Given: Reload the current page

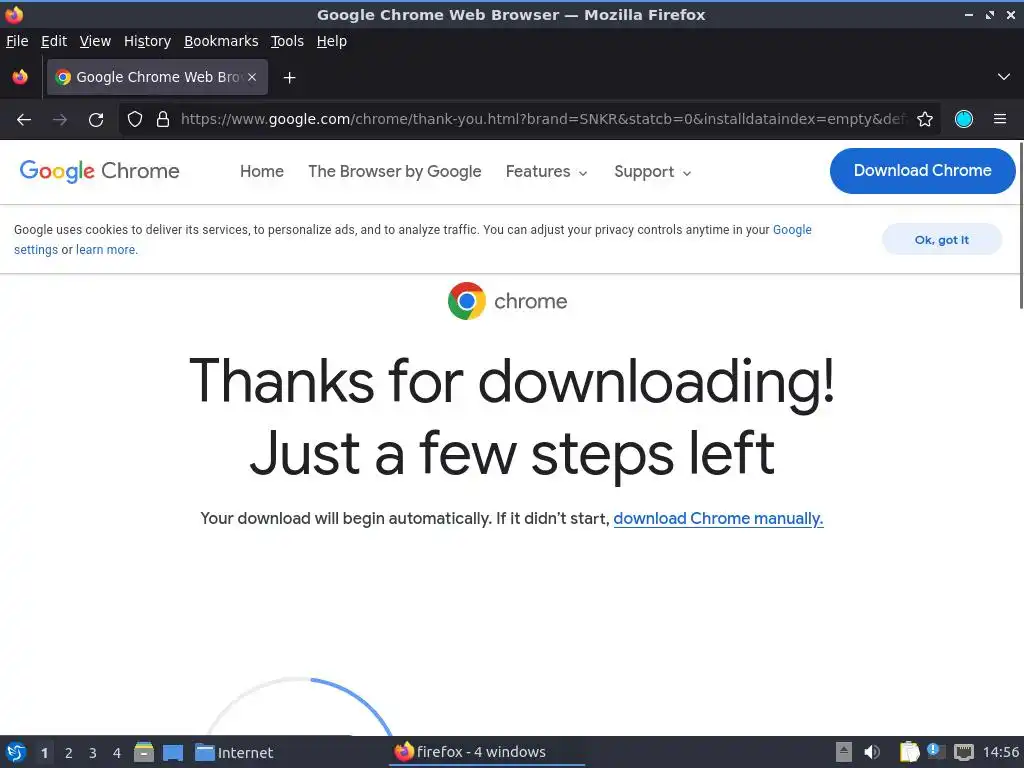Looking at the screenshot, I should click(x=96, y=120).
